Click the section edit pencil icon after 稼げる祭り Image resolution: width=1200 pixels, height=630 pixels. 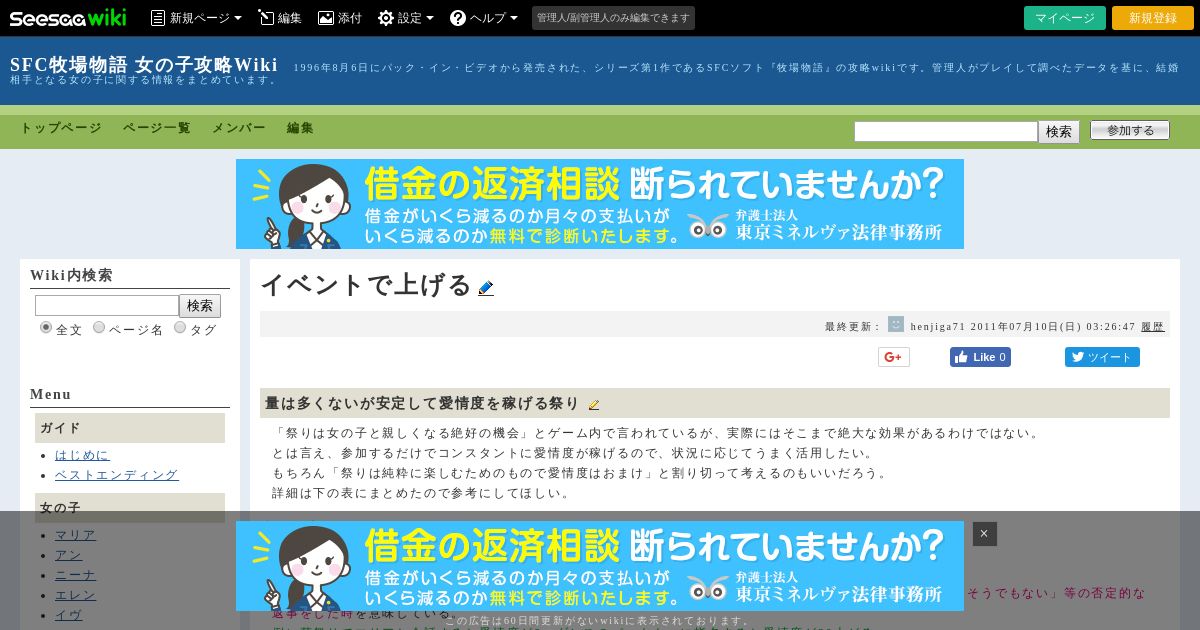pyautogui.click(x=594, y=405)
